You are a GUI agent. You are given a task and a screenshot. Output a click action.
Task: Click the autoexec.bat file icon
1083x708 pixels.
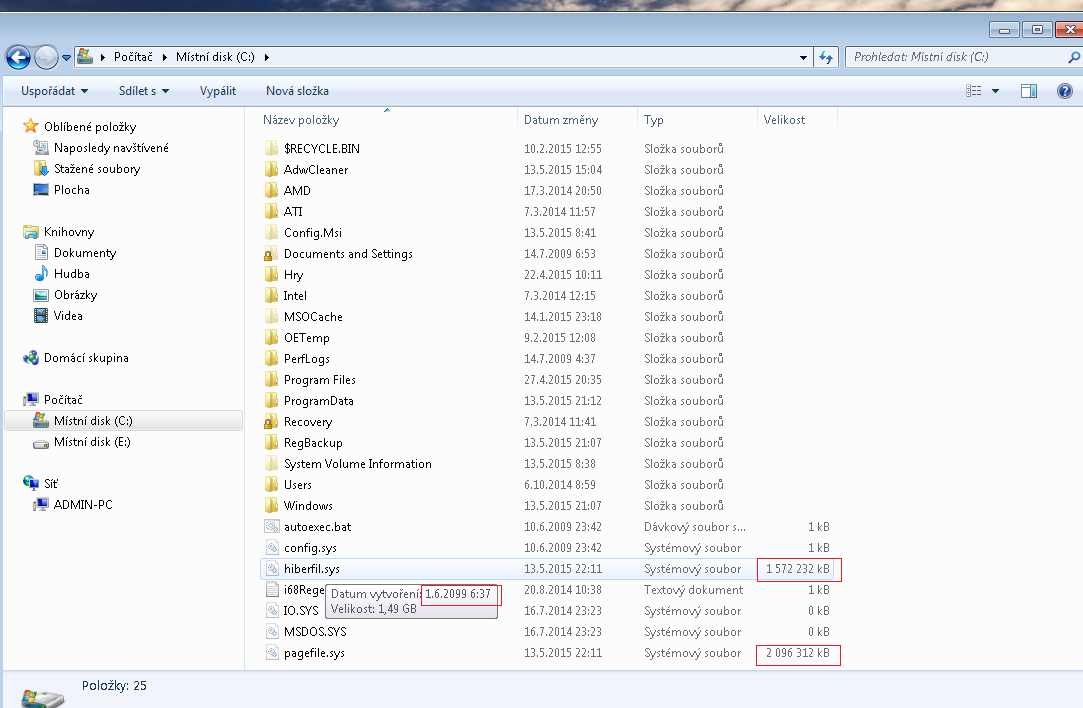click(x=272, y=526)
